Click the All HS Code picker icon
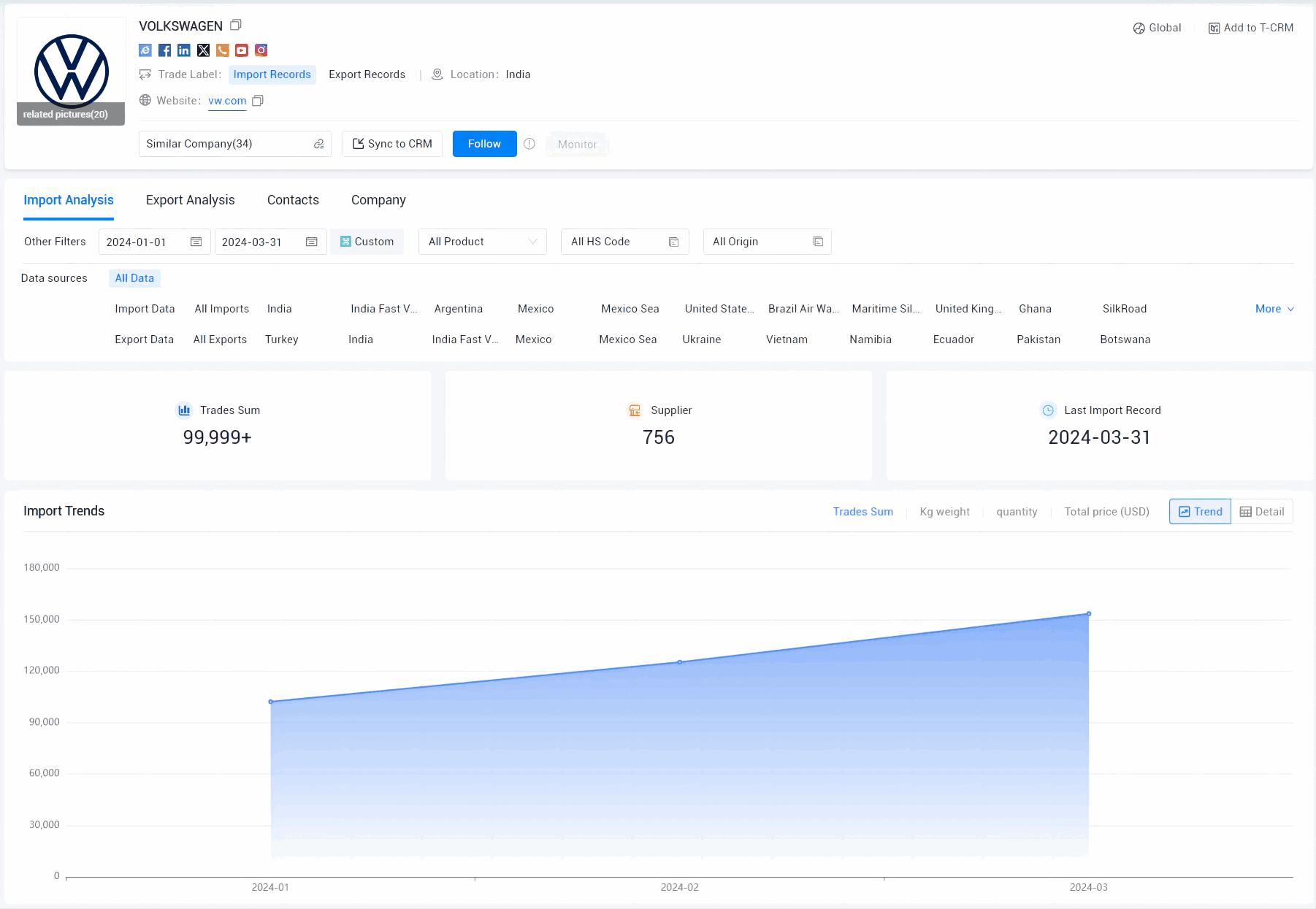 (673, 242)
